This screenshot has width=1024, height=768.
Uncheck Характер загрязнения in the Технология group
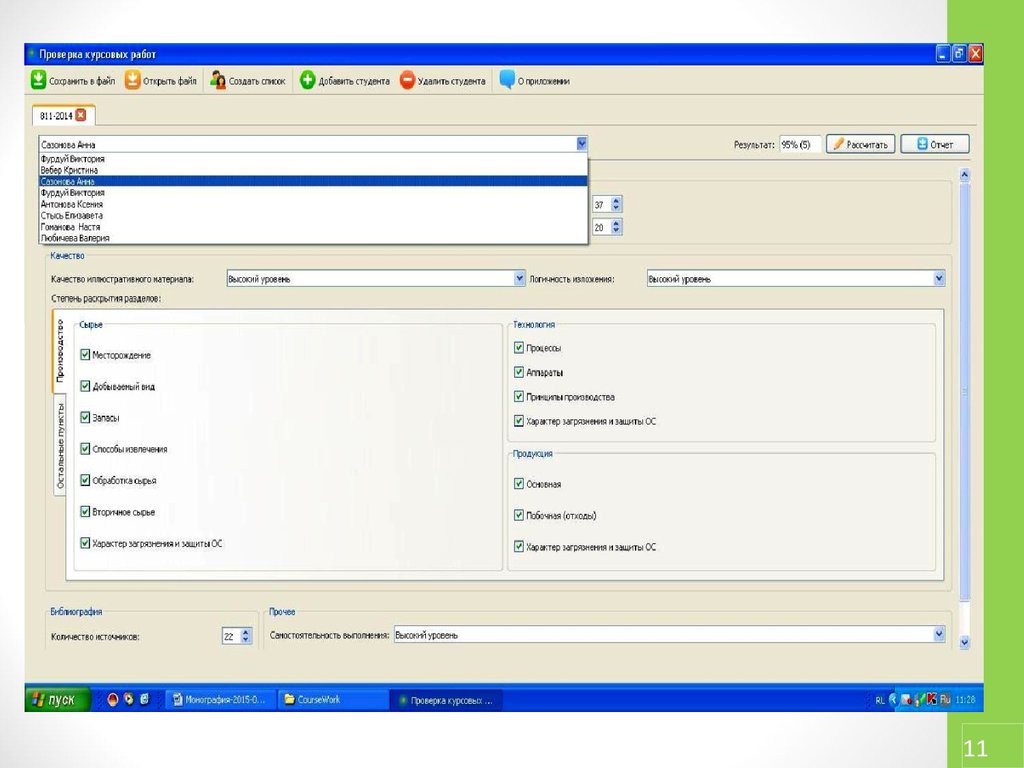pyautogui.click(x=519, y=421)
